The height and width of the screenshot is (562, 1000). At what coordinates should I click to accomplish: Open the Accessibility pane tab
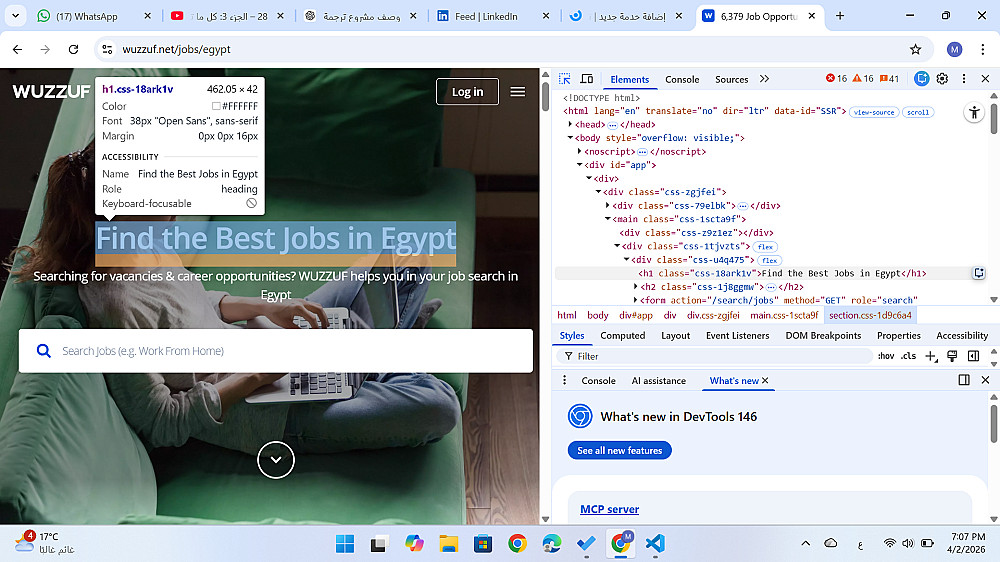point(962,336)
